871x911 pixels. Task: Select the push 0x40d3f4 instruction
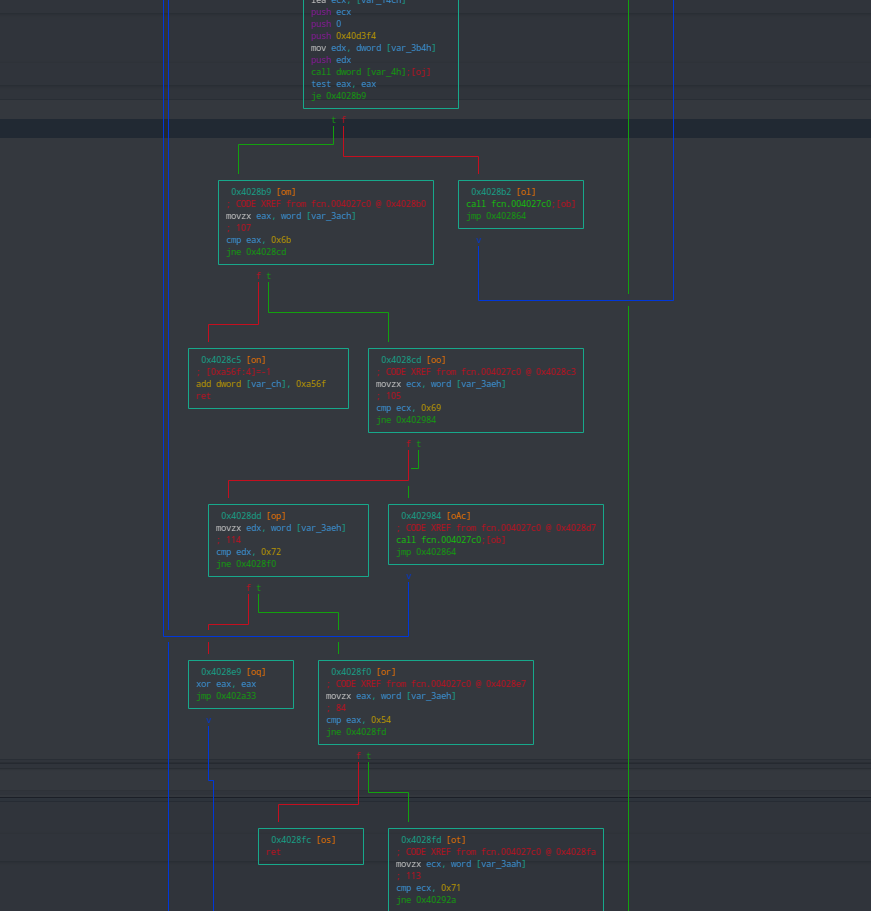click(x=343, y=36)
